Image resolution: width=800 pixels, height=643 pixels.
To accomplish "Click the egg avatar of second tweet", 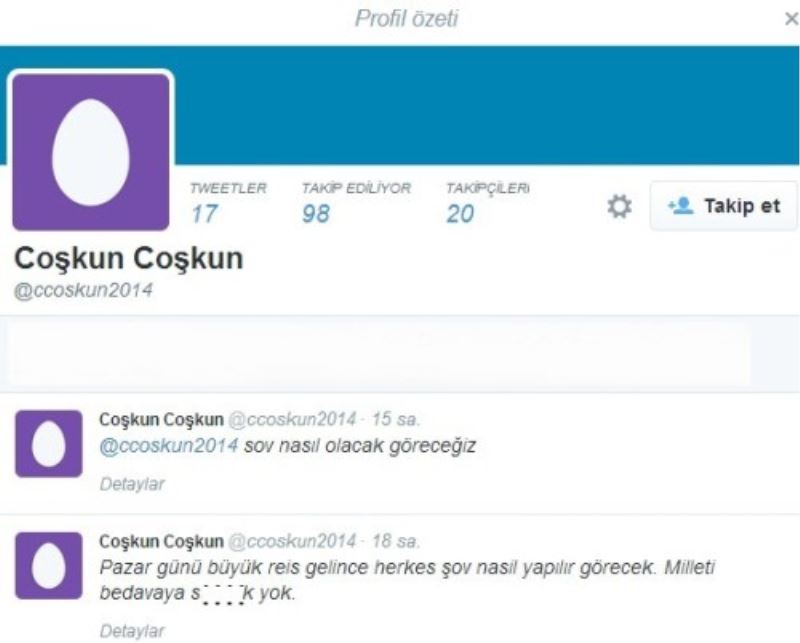I will (x=48, y=565).
